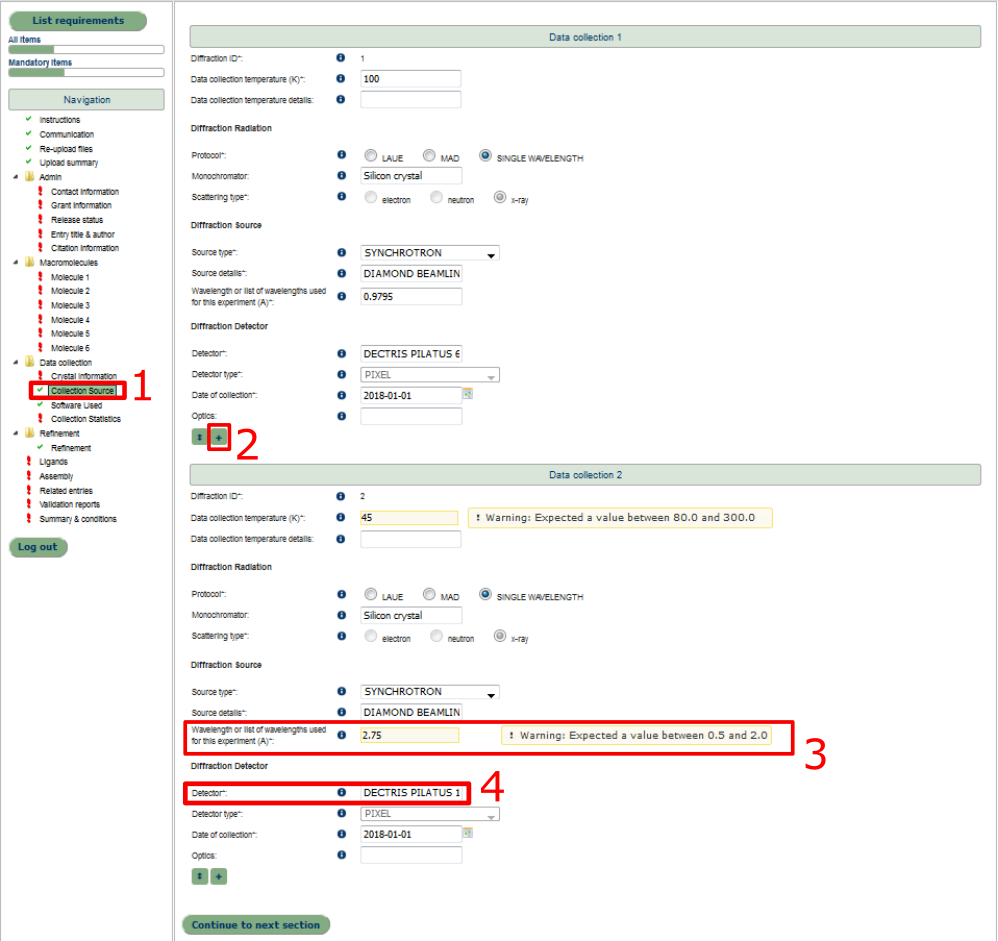The image size is (998, 941).
Task: Click the Optics field in Data collection 1
Action: (411, 416)
